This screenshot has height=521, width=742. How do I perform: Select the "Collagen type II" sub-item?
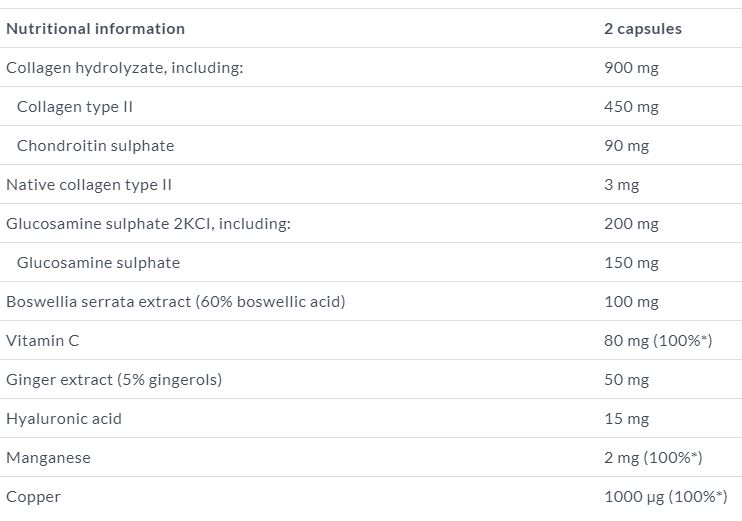(75, 107)
